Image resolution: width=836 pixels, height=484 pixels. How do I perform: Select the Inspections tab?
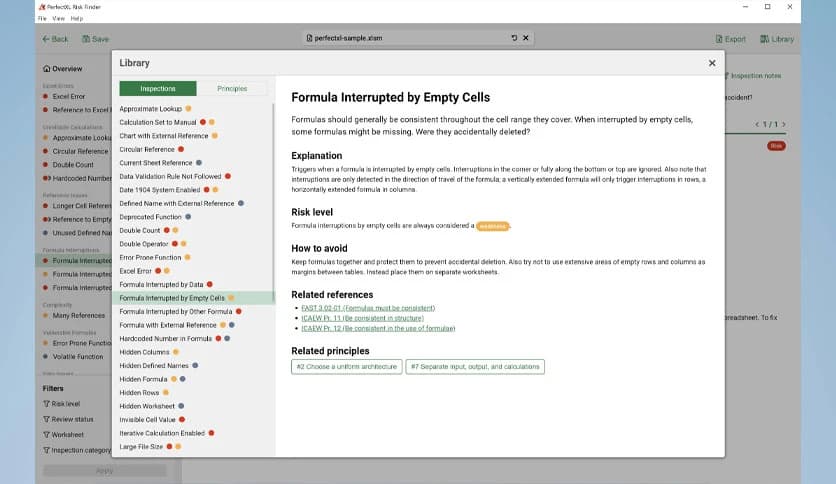(158, 88)
